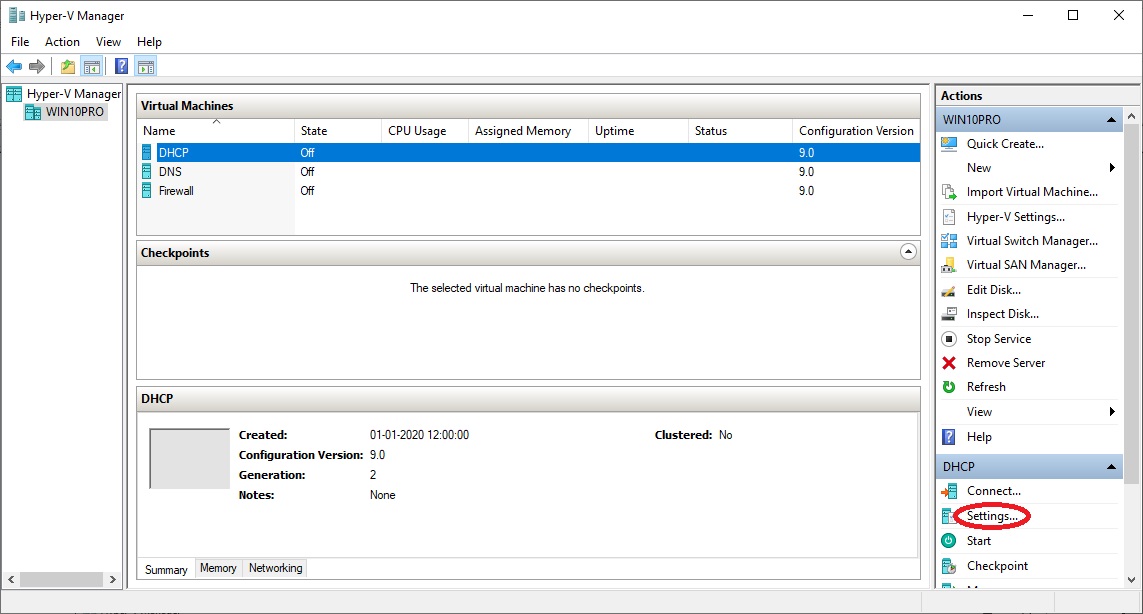Open the Help menu in menu bar

pos(149,42)
